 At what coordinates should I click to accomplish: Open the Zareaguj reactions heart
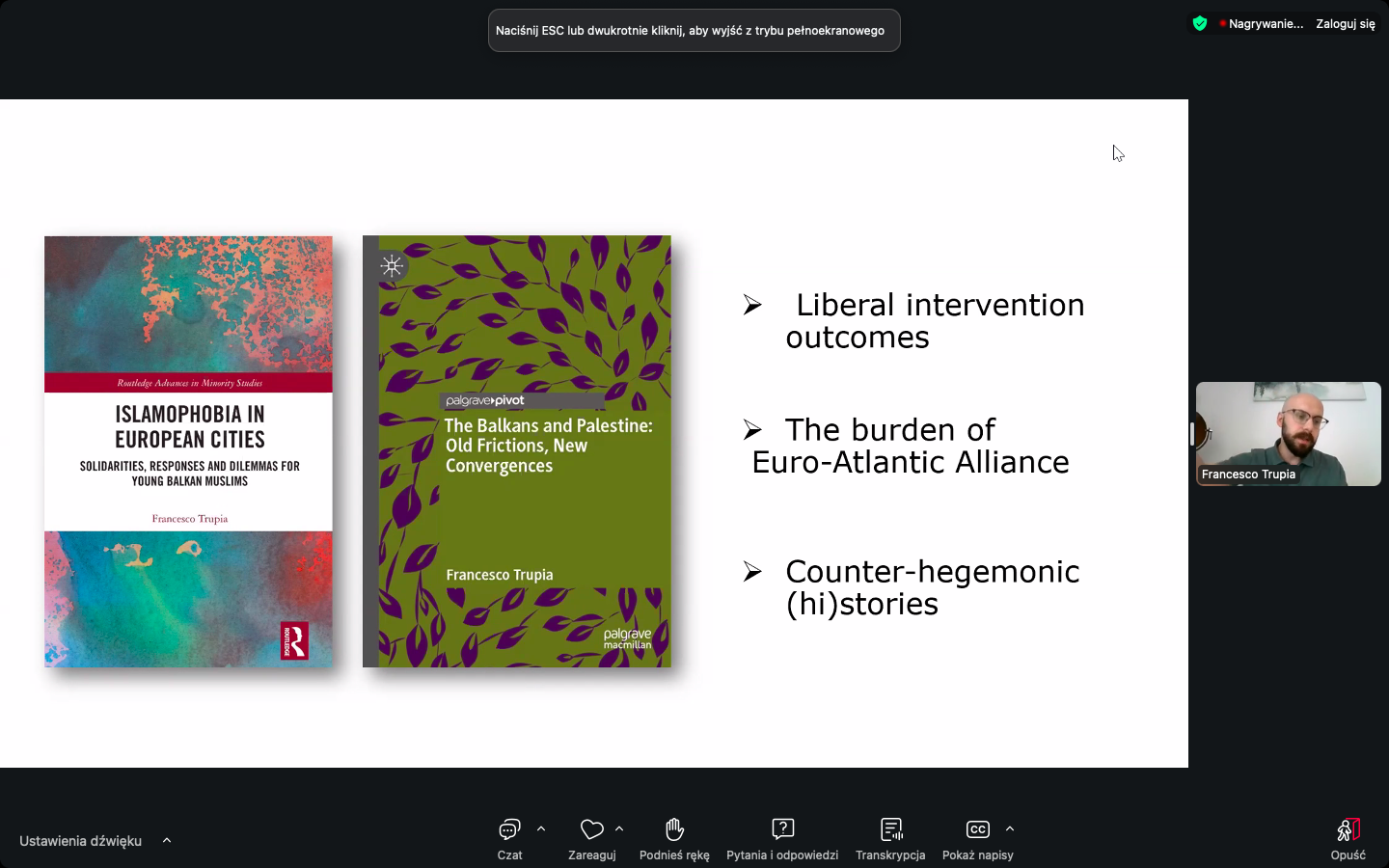coord(591,839)
